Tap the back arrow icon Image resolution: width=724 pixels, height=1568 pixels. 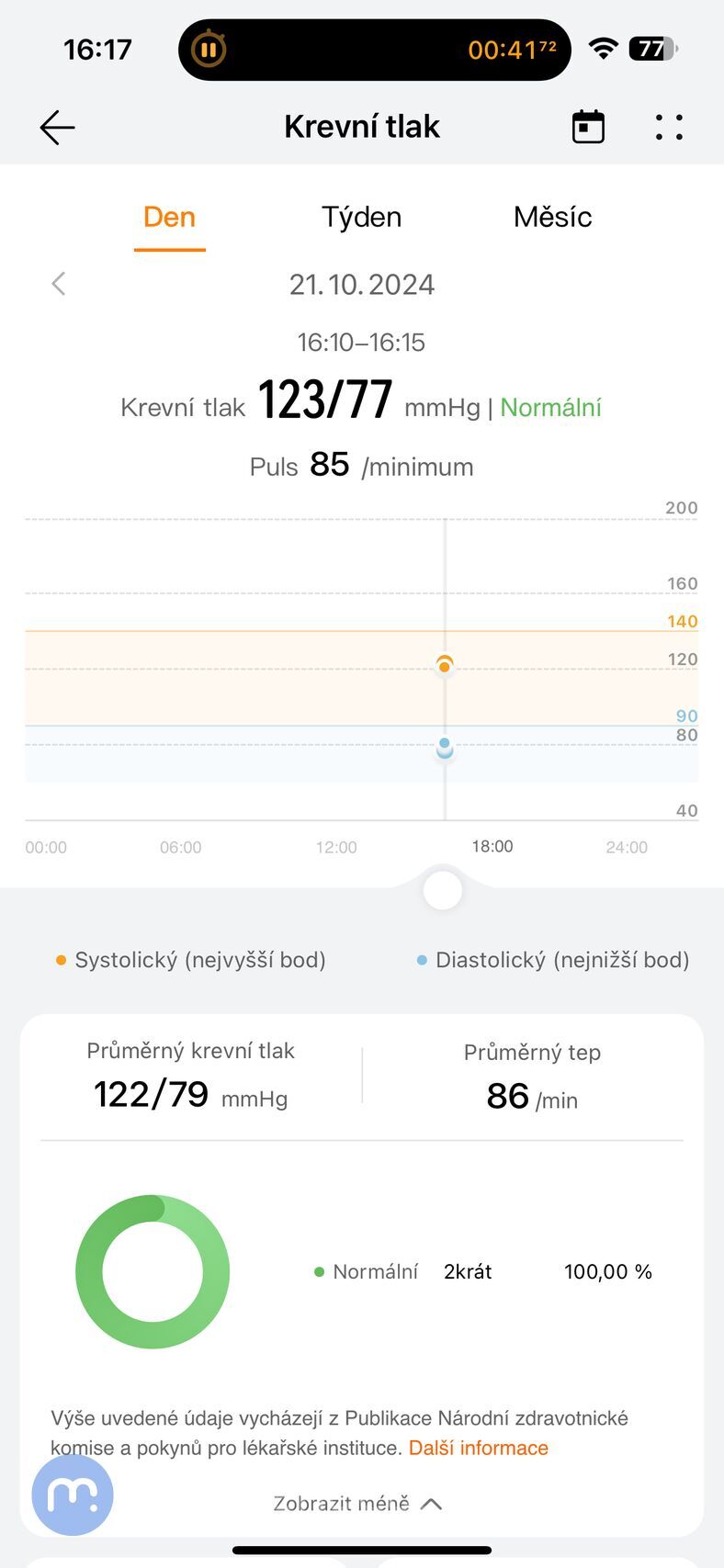pyautogui.click(x=57, y=128)
